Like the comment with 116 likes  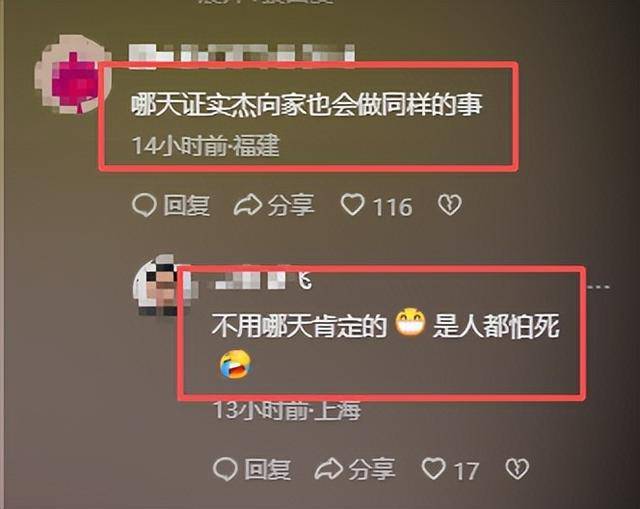coord(376,205)
